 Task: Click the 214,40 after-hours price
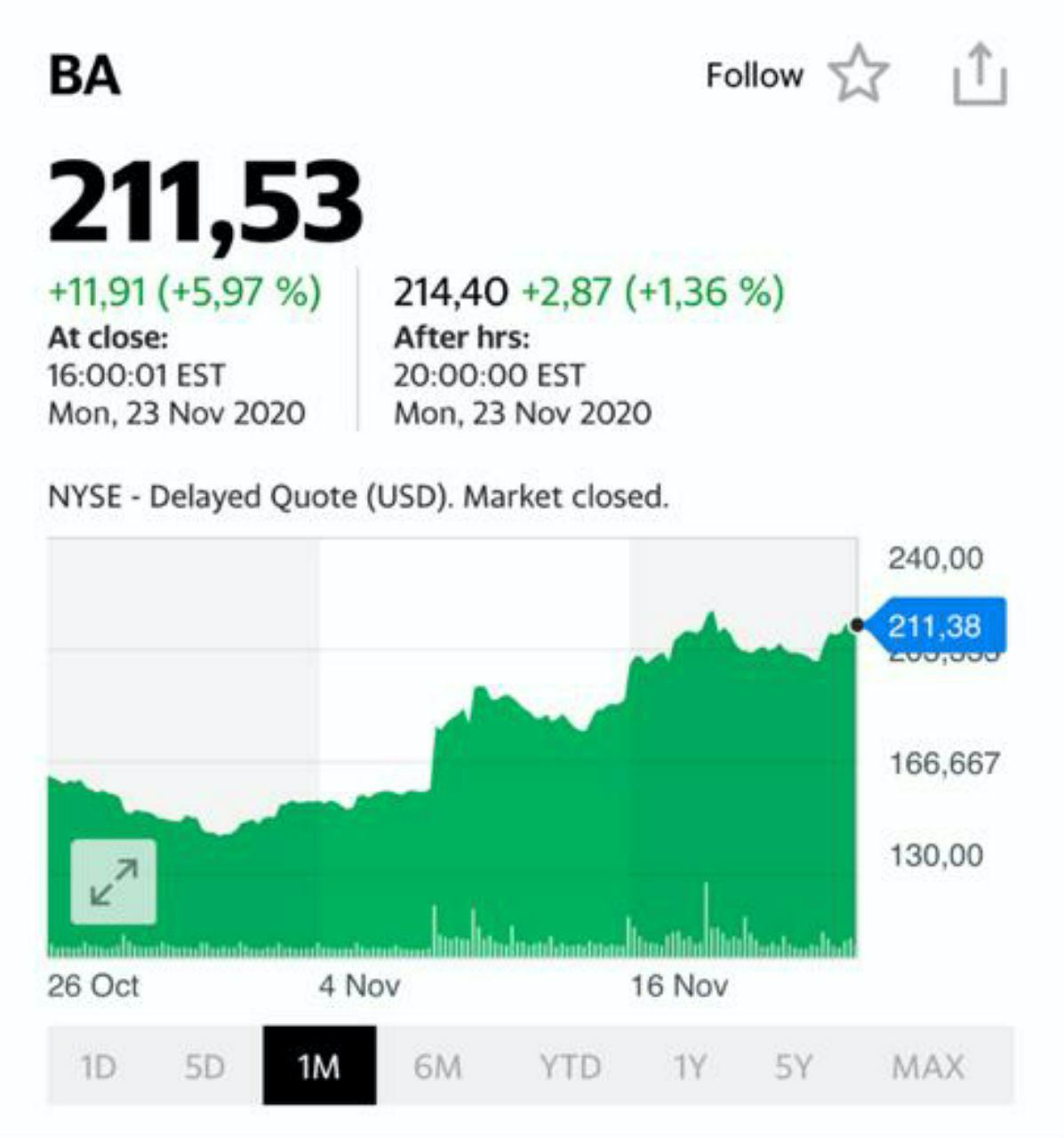point(451,292)
